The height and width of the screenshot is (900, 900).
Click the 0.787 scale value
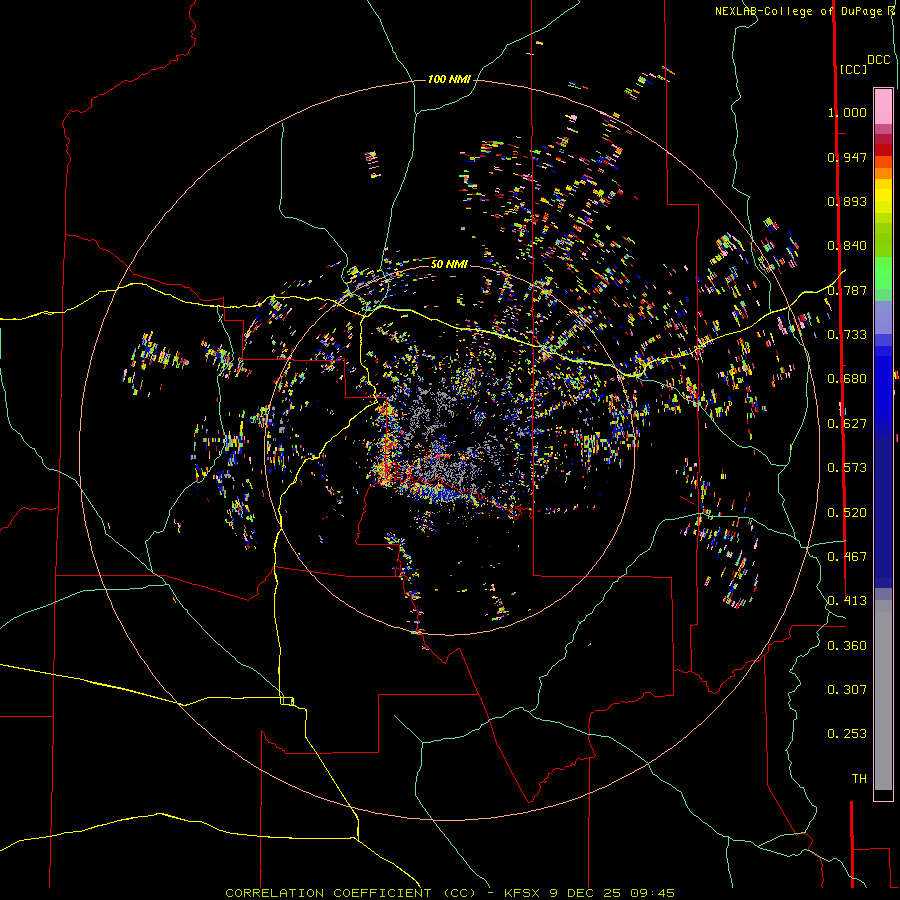pos(847,290)
